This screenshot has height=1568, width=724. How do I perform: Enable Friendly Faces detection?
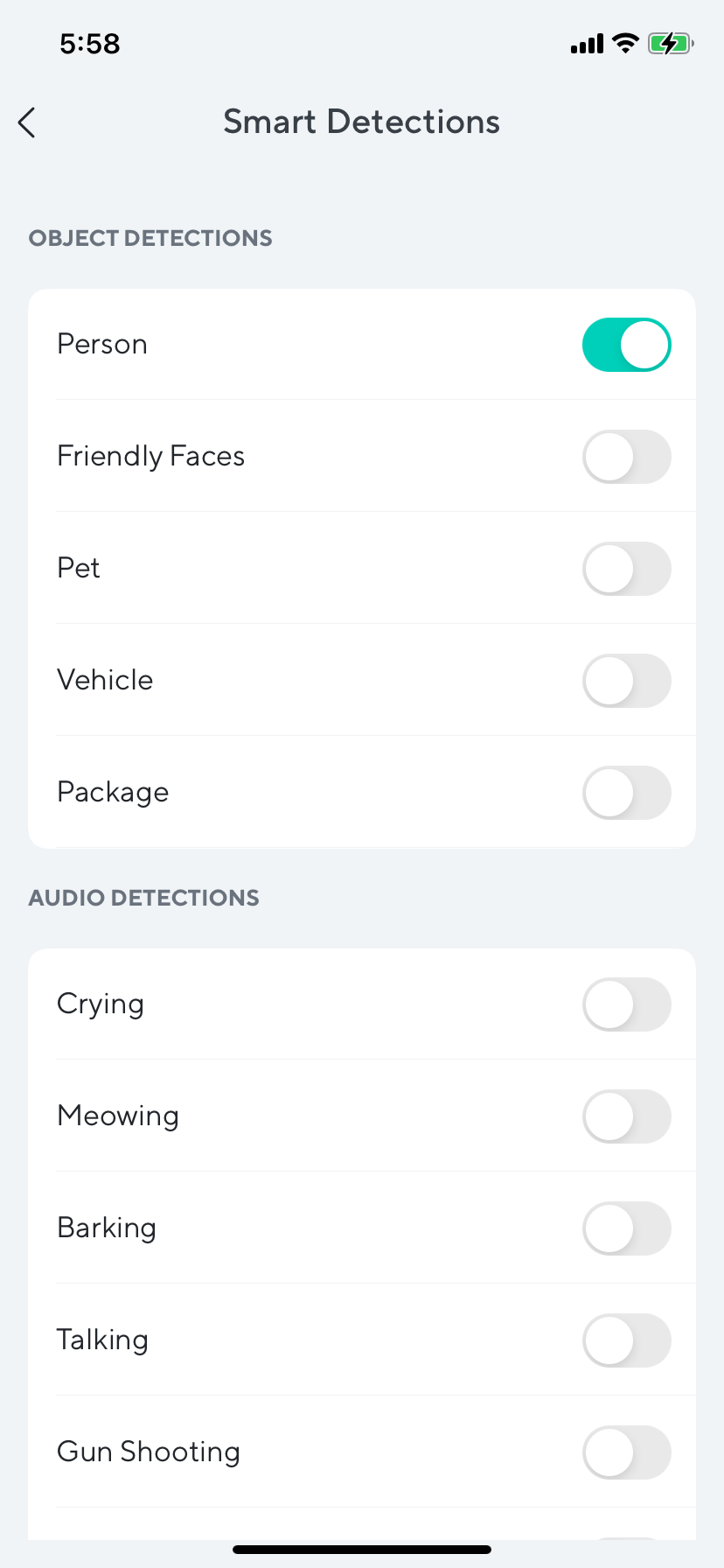coord(626,457)
